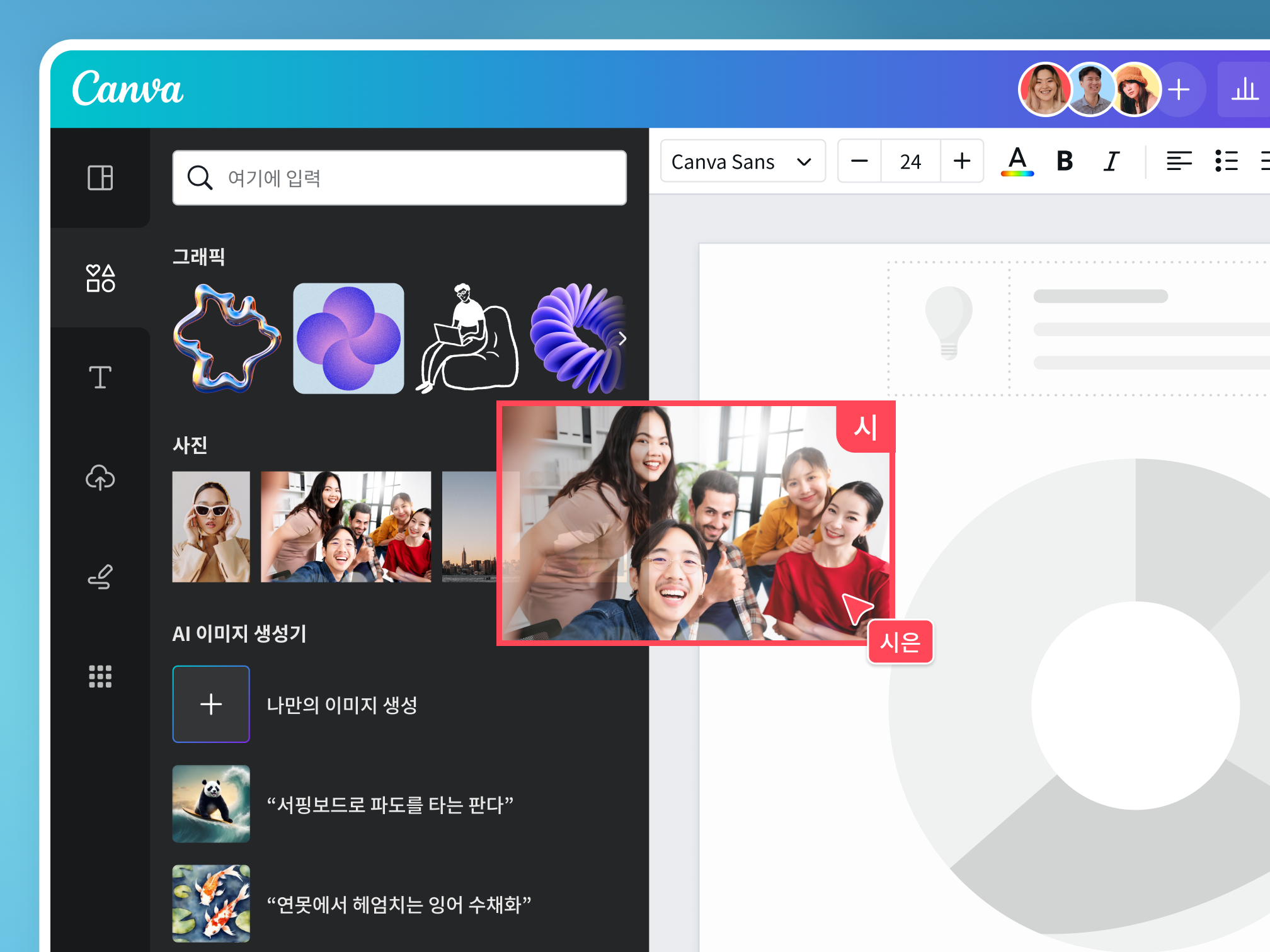Decrease font size with the minus stepper
This screenshot has width=1270, height=952.
point(859,162)
